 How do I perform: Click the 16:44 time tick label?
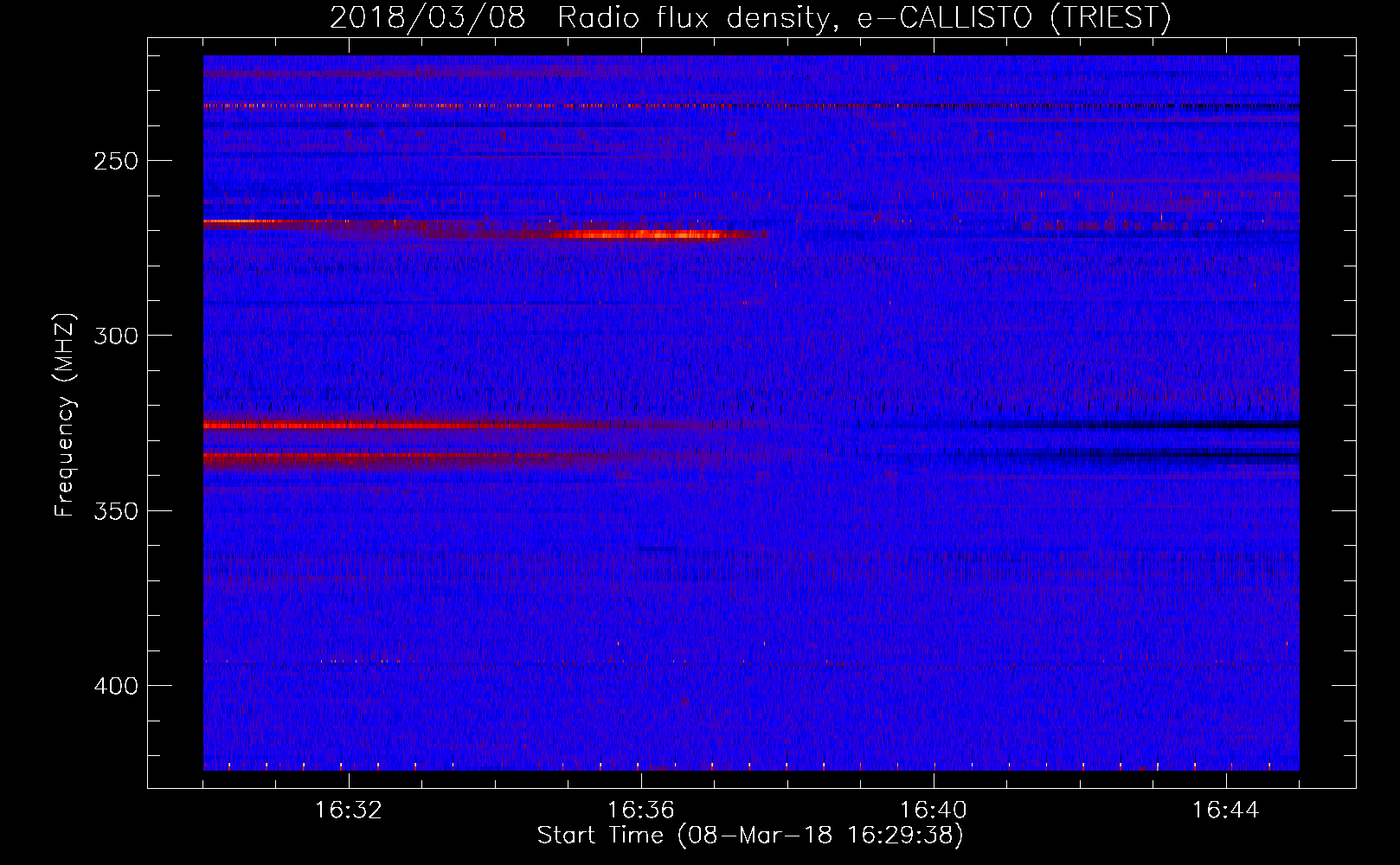pyautogui.click(x=1226, y=811)
